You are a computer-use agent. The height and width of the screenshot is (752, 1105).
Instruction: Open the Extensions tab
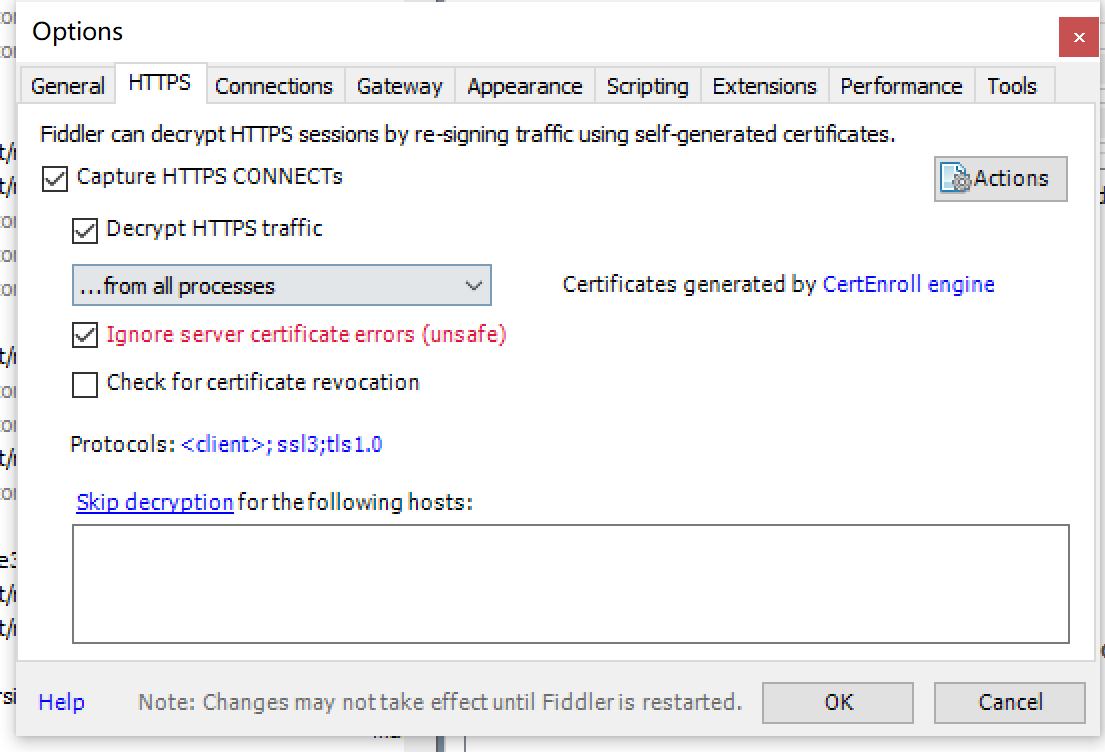(x=765, y=86)
